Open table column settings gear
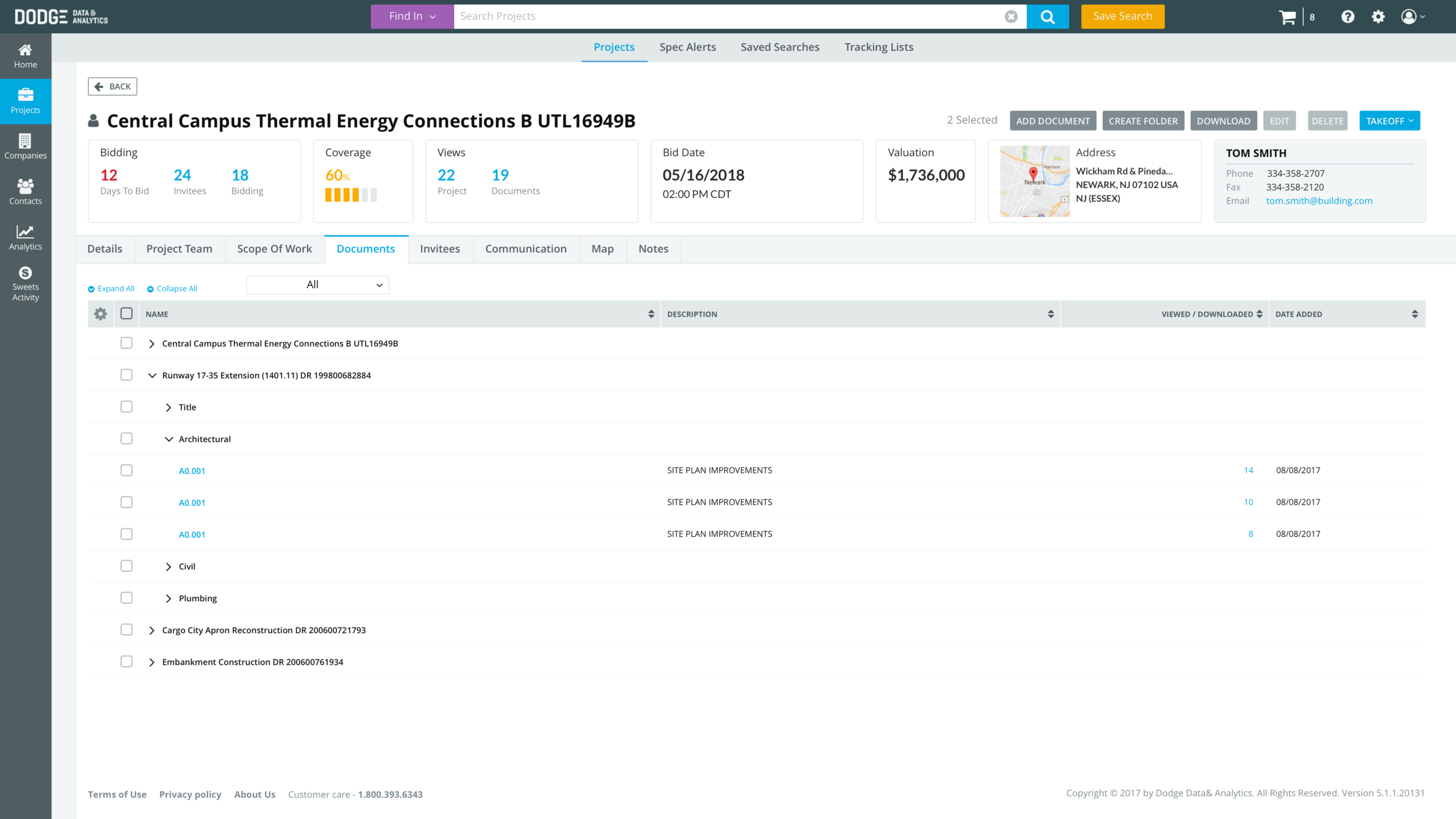Screen dimensions: 1456x819 100,314
